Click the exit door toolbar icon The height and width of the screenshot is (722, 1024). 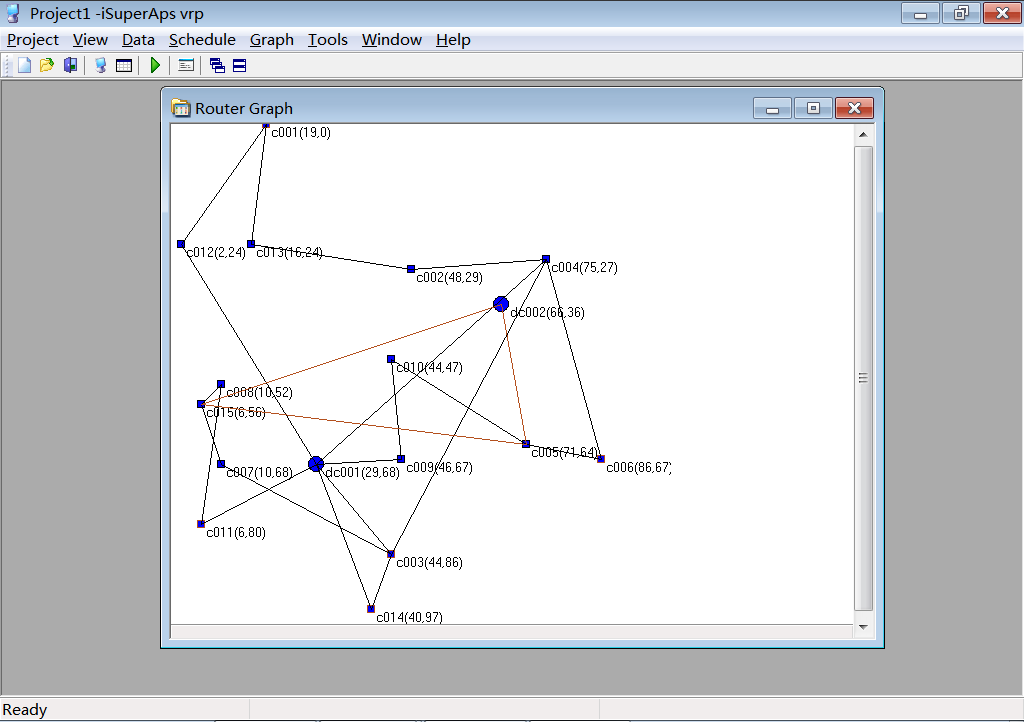point(70,66)
